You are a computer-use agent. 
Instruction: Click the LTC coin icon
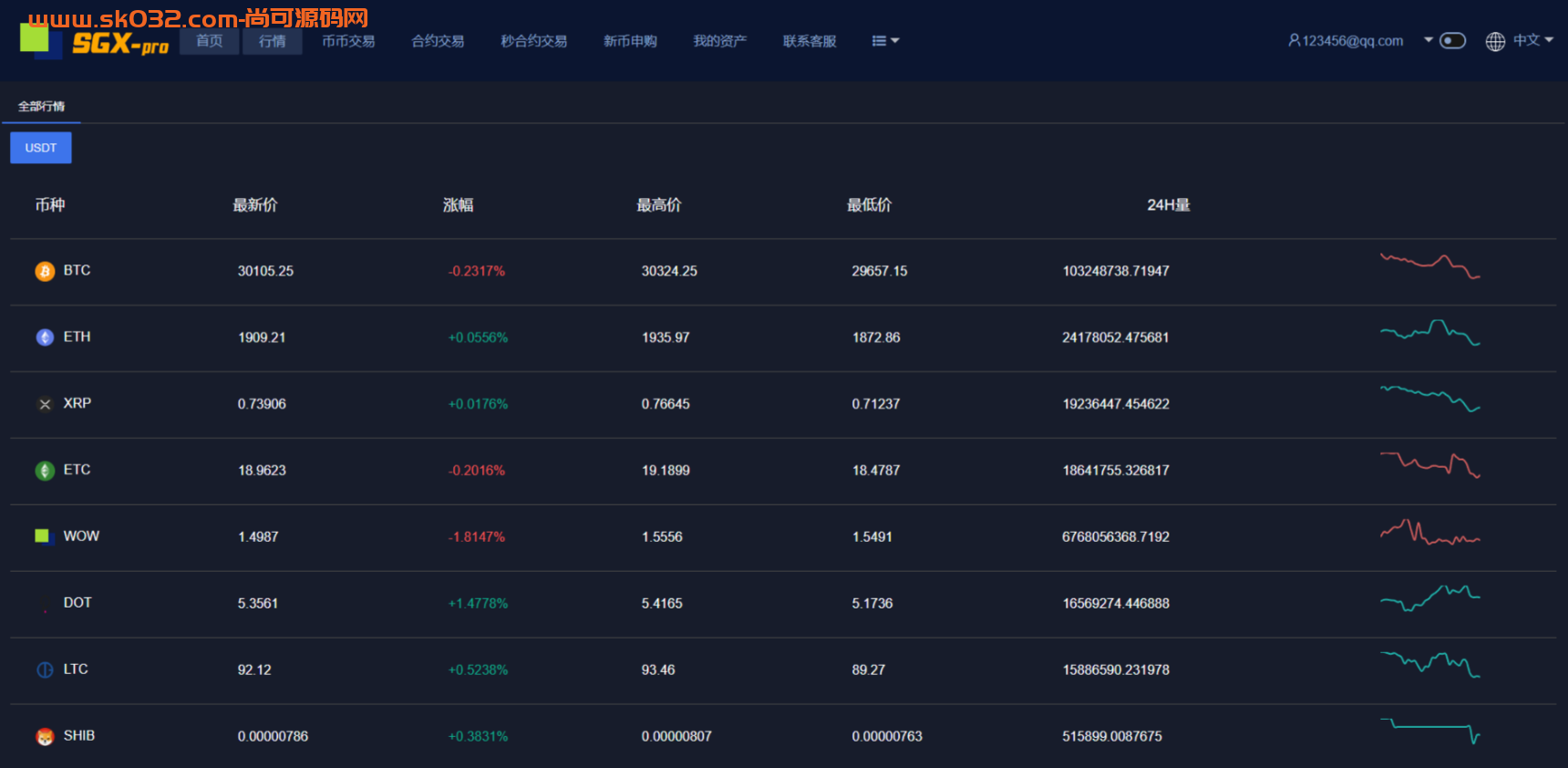tap(45, 669)
